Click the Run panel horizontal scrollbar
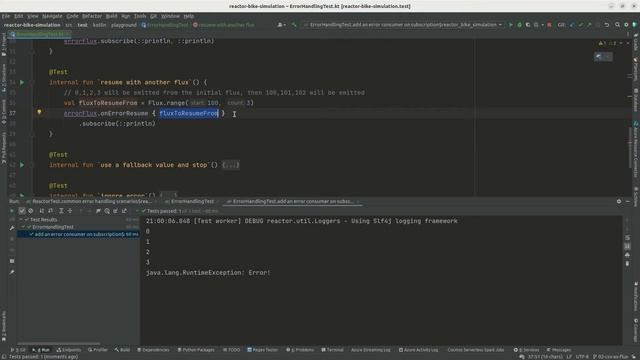Image resolution: width=640 pixels, height=360 pixels. click(x=58, y=343)
